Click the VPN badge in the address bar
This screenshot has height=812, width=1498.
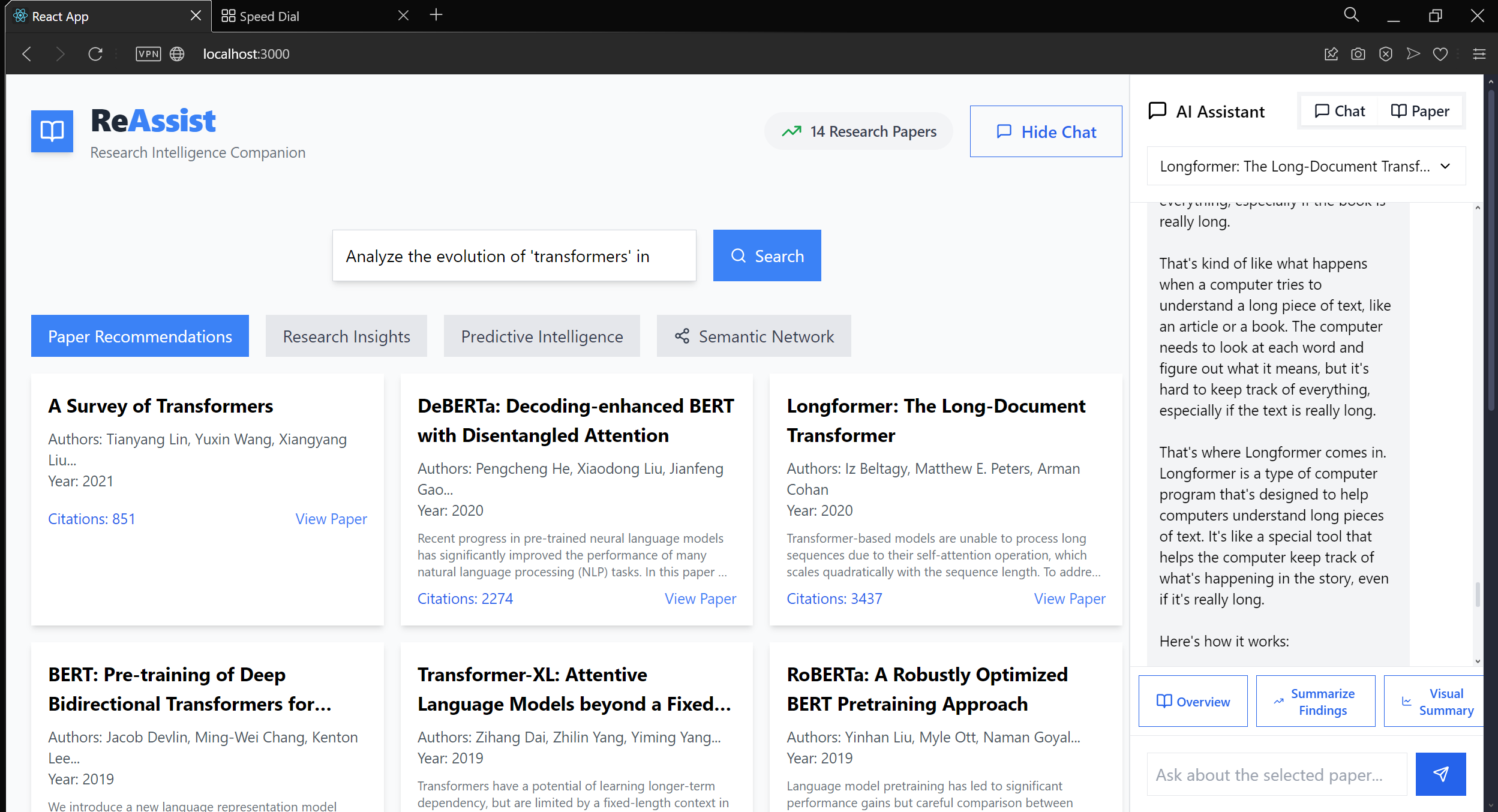[148, 54]
